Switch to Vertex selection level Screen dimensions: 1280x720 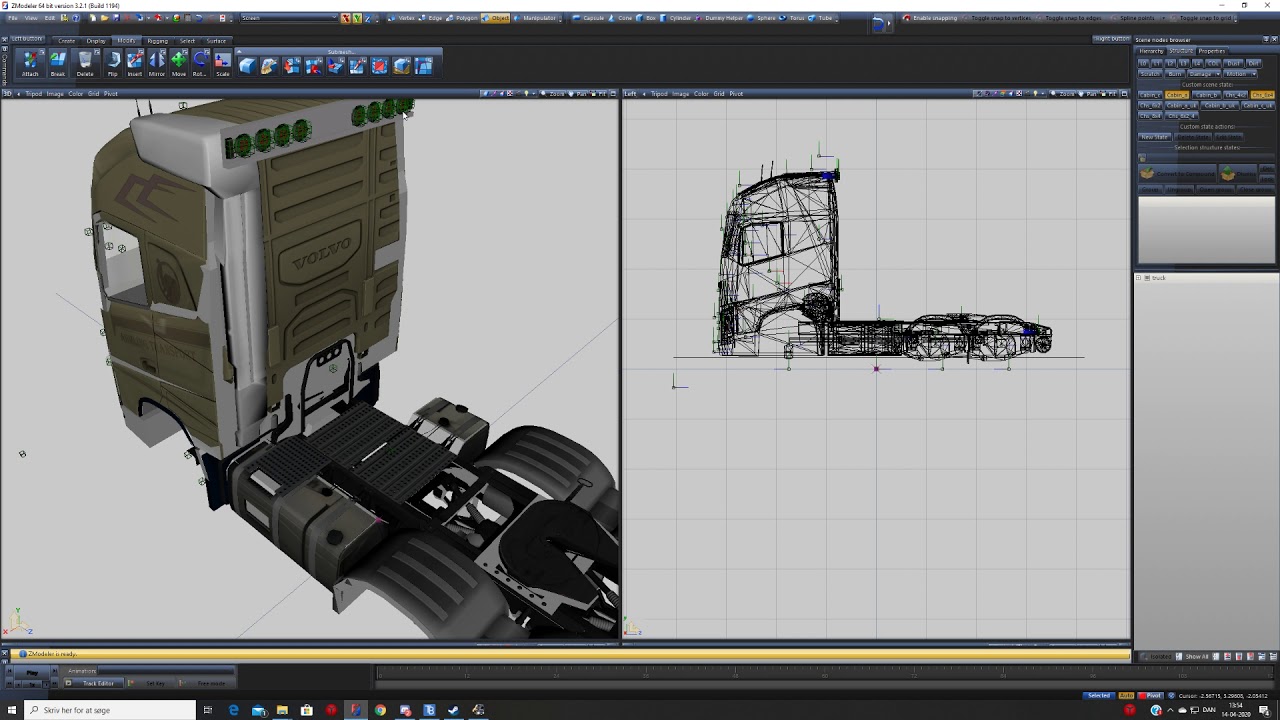[402, 18]
